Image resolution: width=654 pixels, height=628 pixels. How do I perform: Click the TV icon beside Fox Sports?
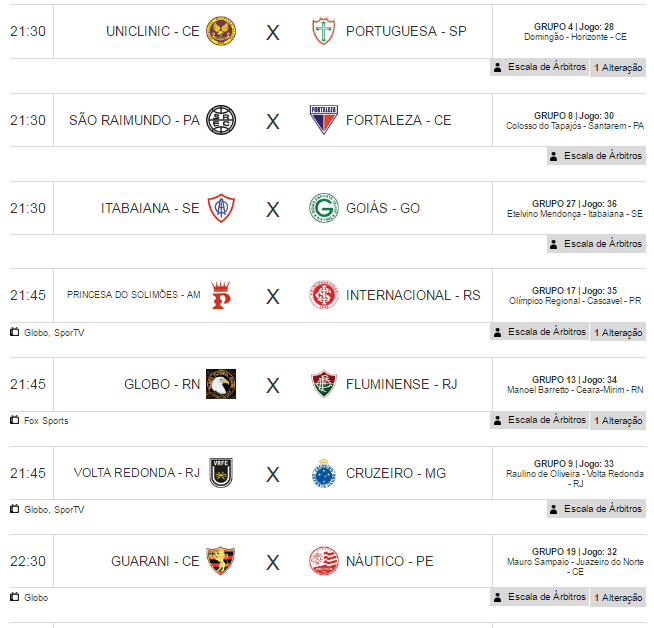pyautogui.click(x=15, y=420)
